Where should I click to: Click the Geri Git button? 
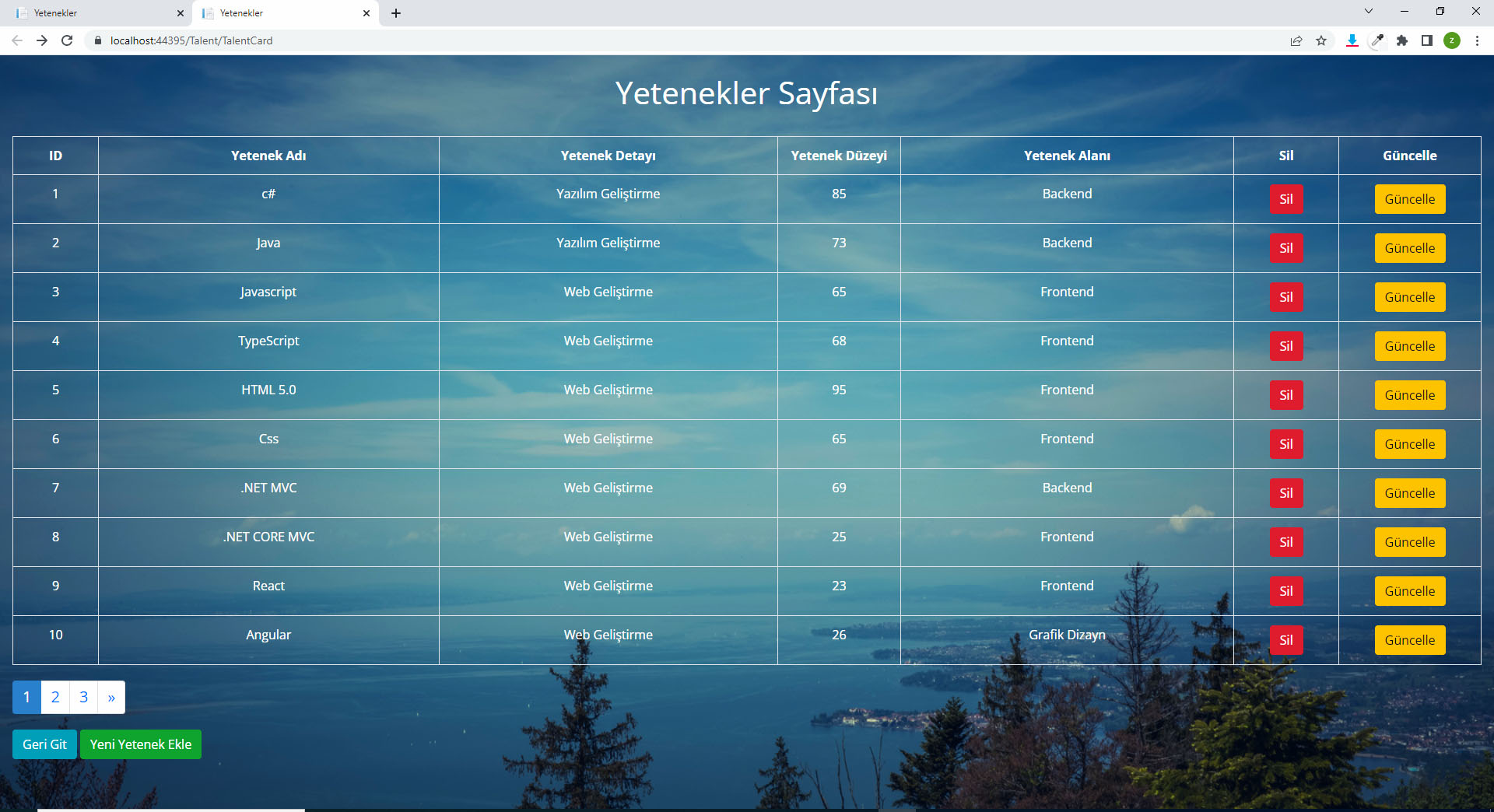44,744
